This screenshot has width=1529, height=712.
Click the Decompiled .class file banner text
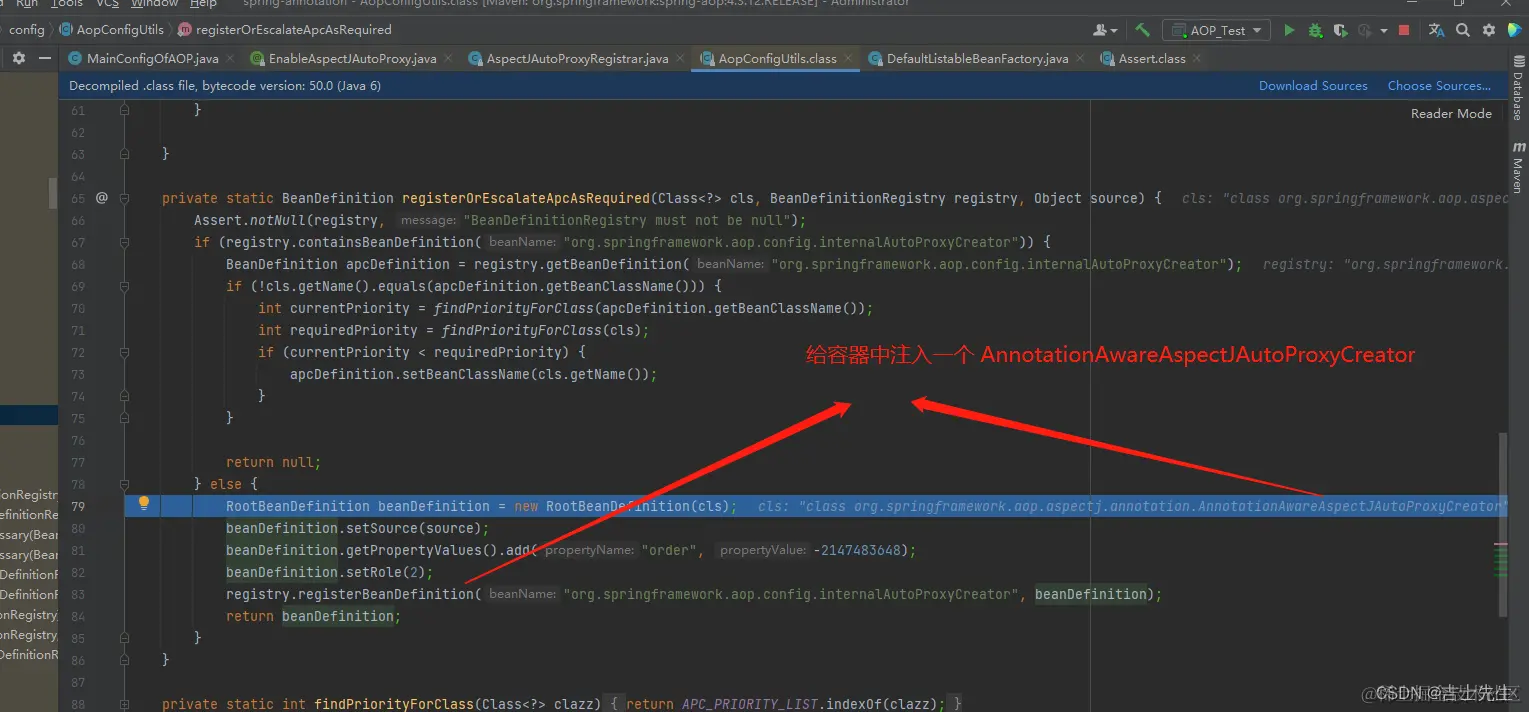(224, 86)
